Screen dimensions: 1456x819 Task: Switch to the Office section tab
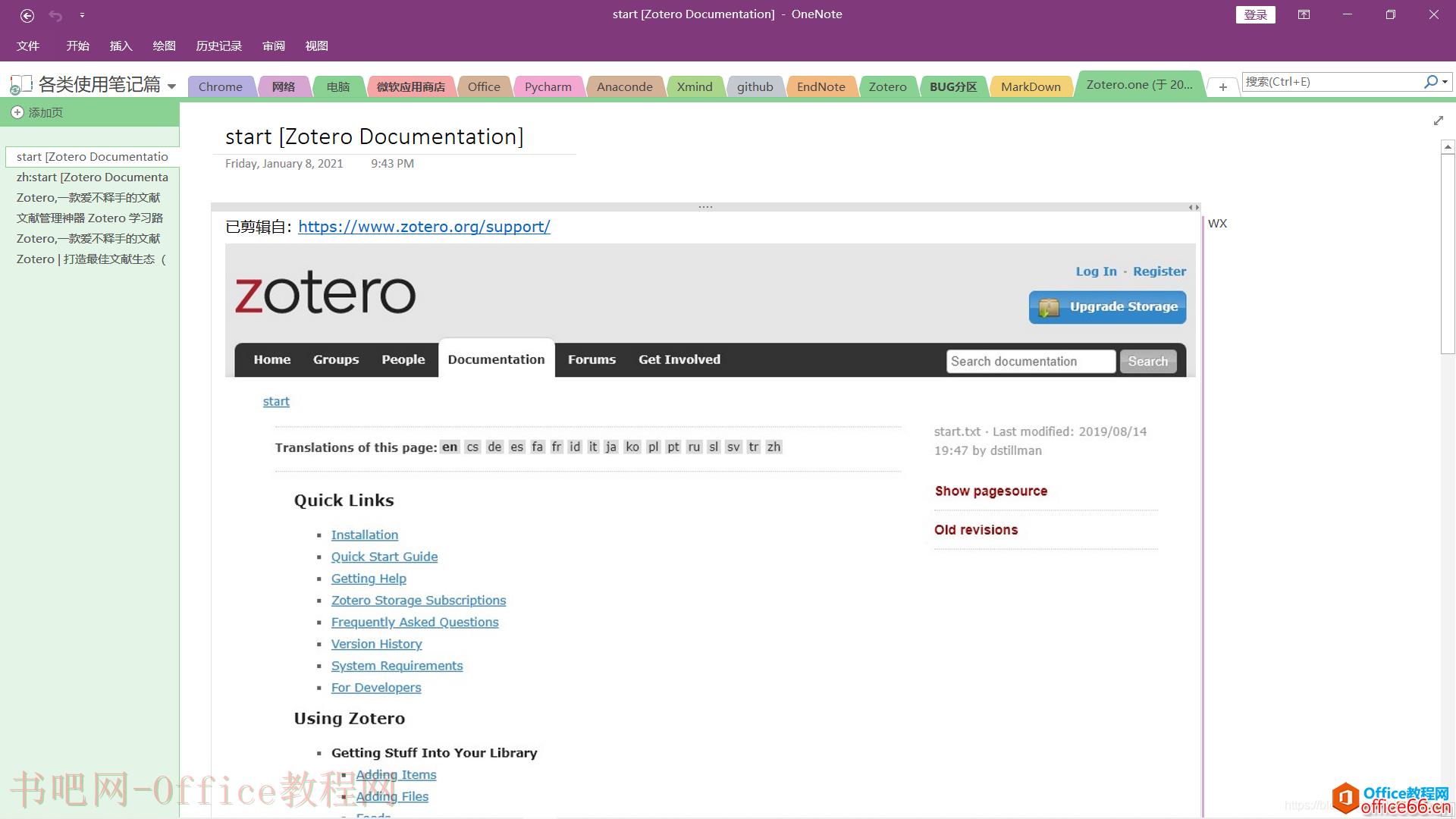(484, 86)
